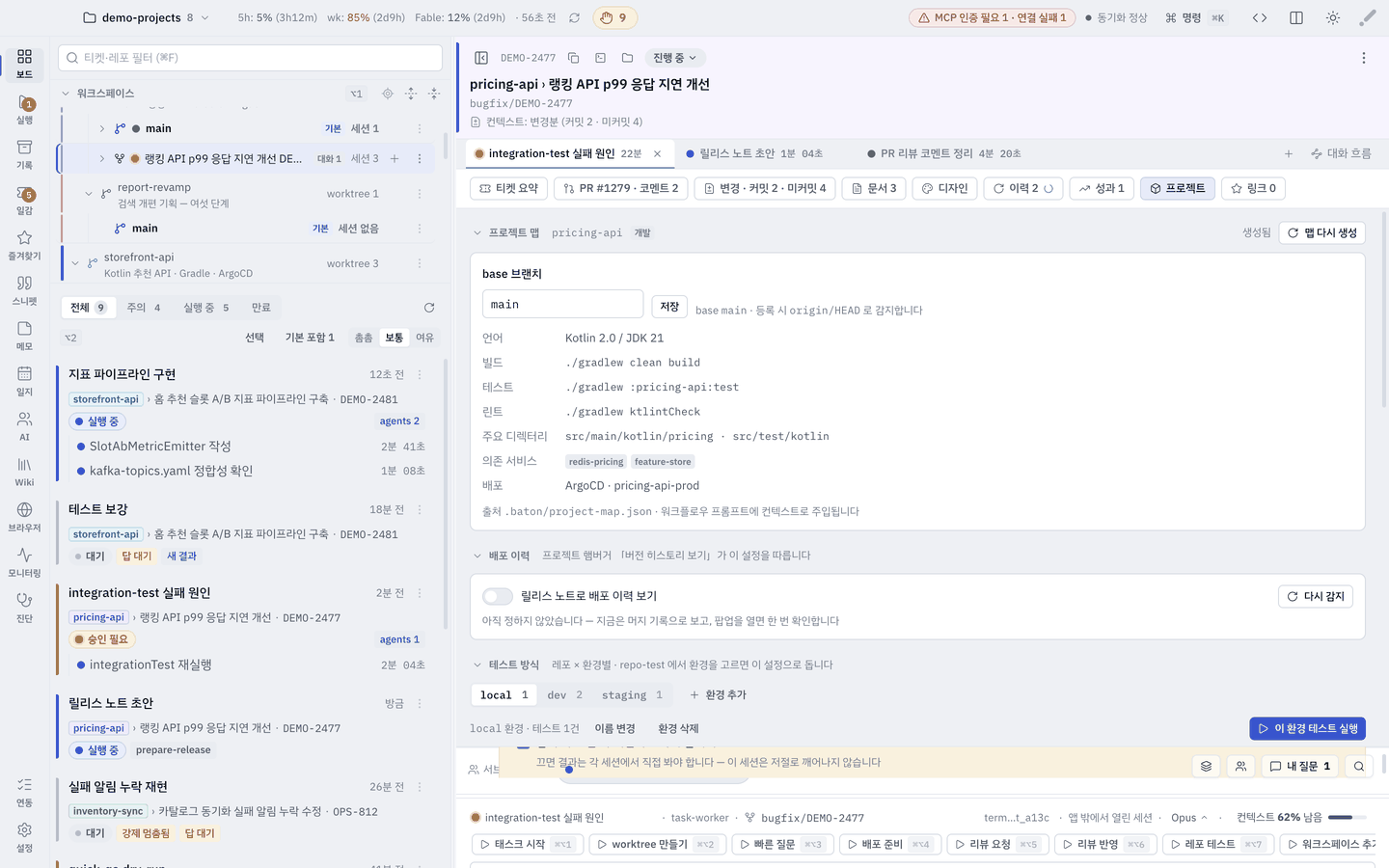The height and width of the screenshot is (868, 1389).
Task: Open the 즐겨찾기 star sidebar icon
Action: [24, 245]
